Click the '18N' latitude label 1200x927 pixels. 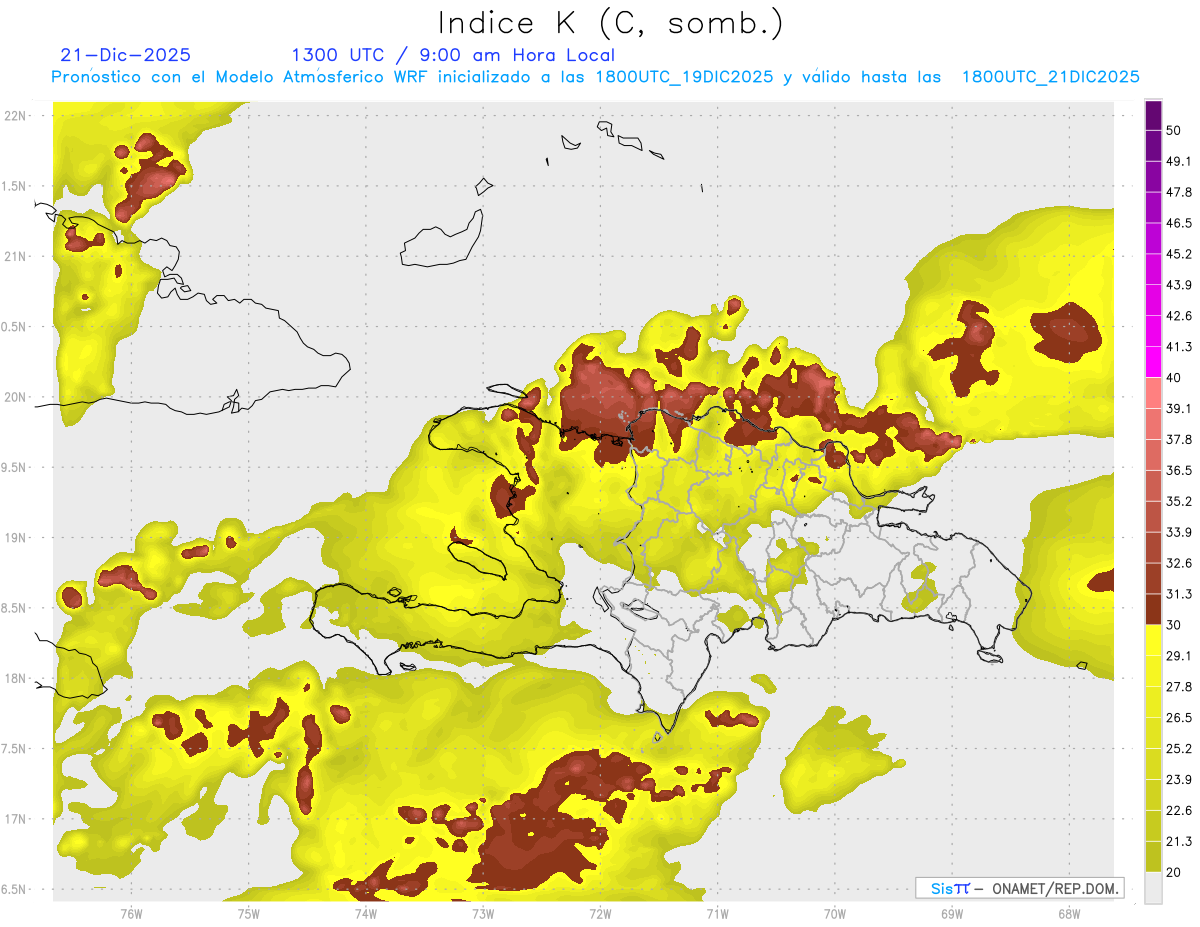16,678
